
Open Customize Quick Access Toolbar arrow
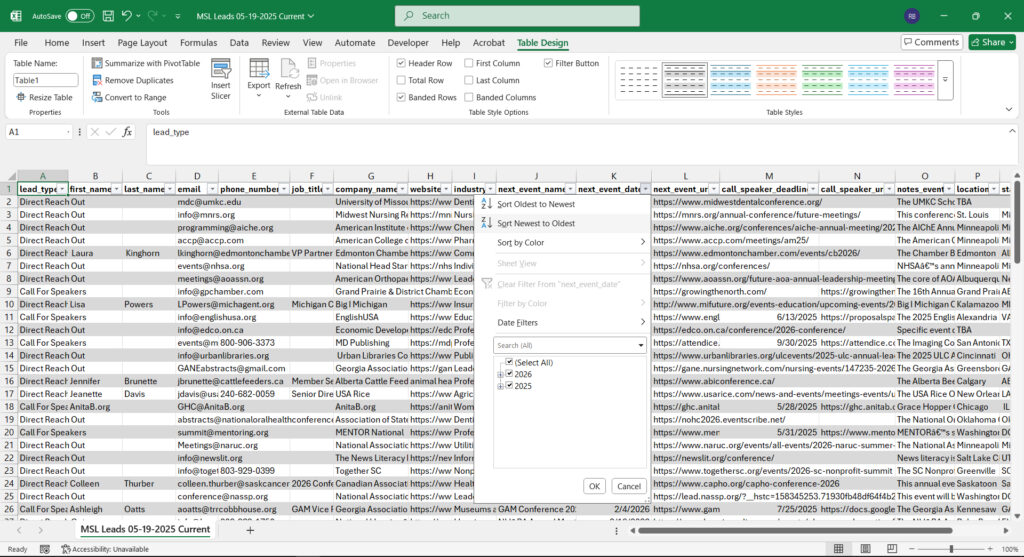(x=178, y=16)
